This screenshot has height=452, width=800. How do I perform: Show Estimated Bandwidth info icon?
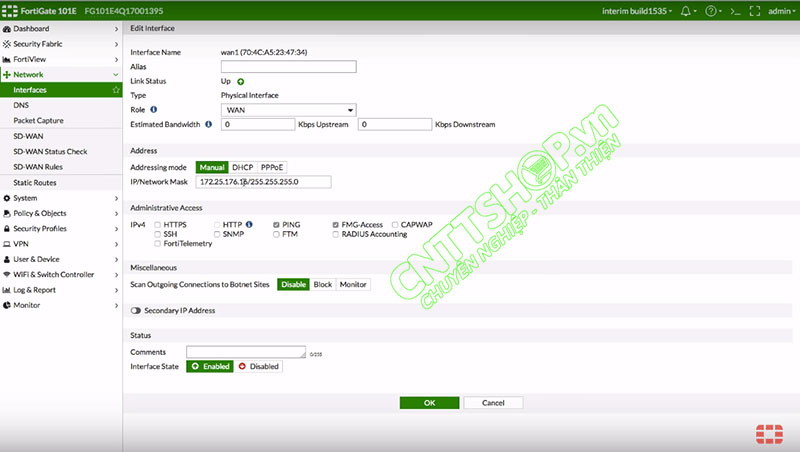click(209, 124)
